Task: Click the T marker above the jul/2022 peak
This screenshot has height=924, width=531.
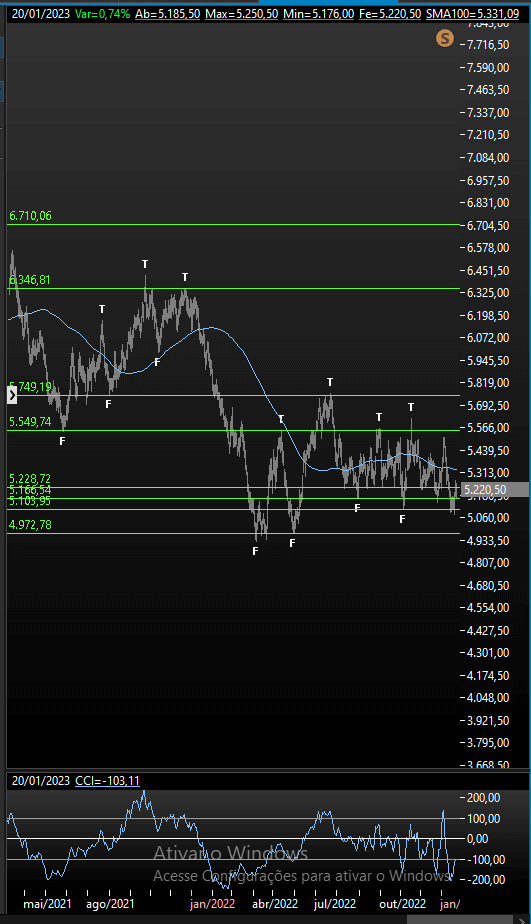Action: click(x=330, y=382)
